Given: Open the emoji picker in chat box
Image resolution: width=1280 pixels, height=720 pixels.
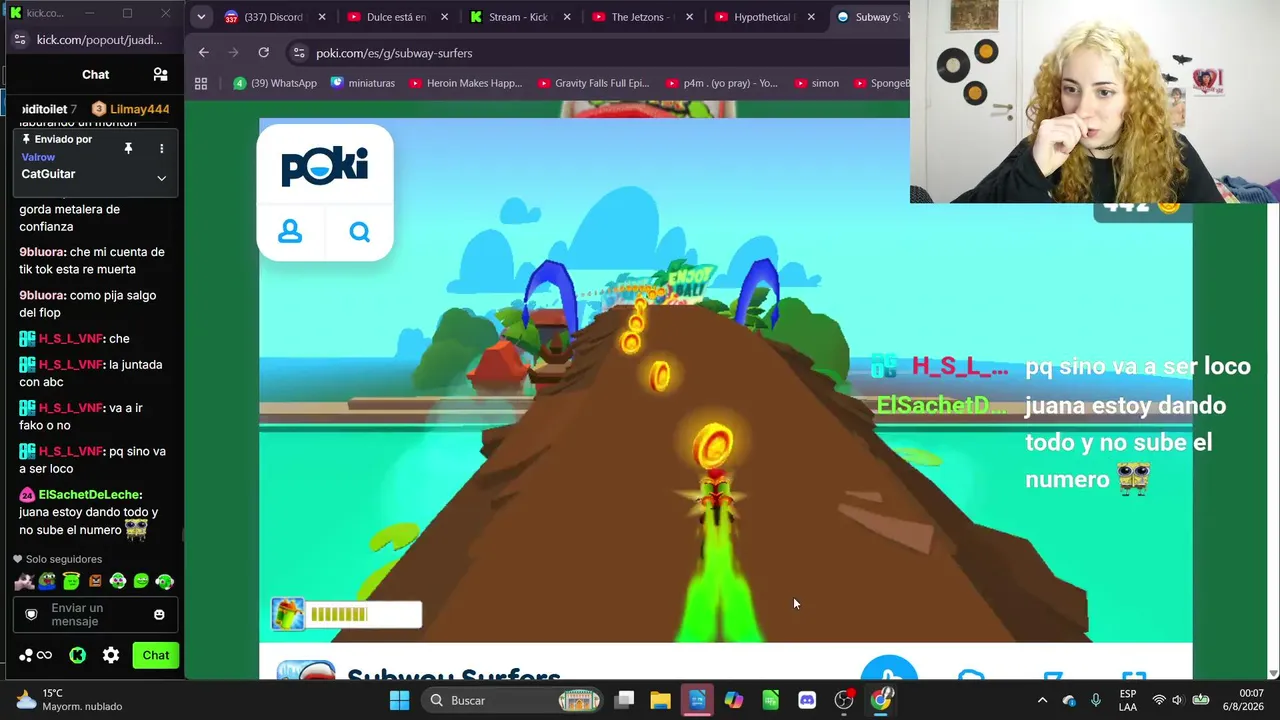Looking at the screenshot, I should (x=159, y=614).
